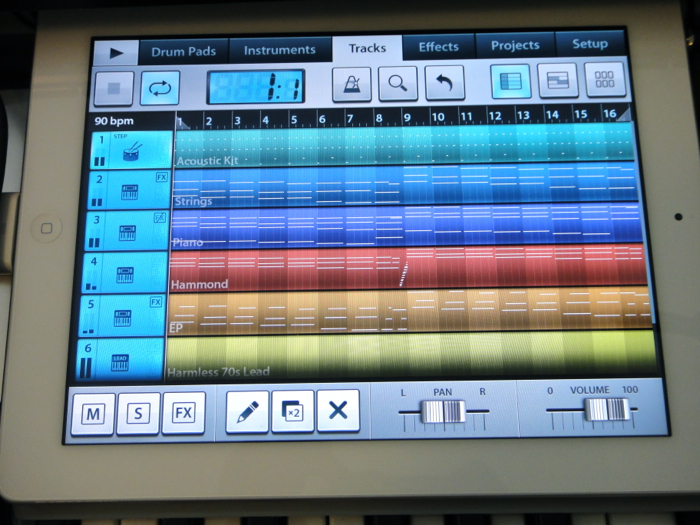Toggle the metronome
Image resolution: width=700 pixels, height=525 pixels.
pyautogui.click(x=352, y=84)
